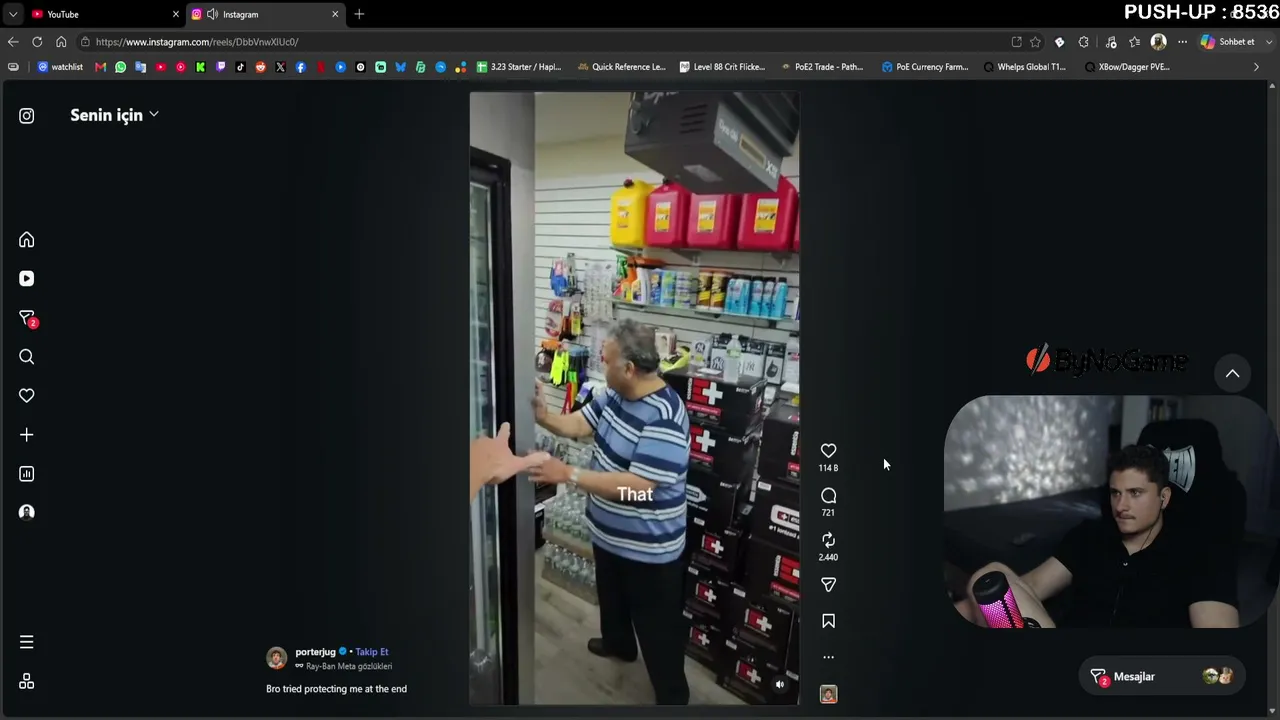
Task: Open the reel's comments icon
Action: [828, 496]
